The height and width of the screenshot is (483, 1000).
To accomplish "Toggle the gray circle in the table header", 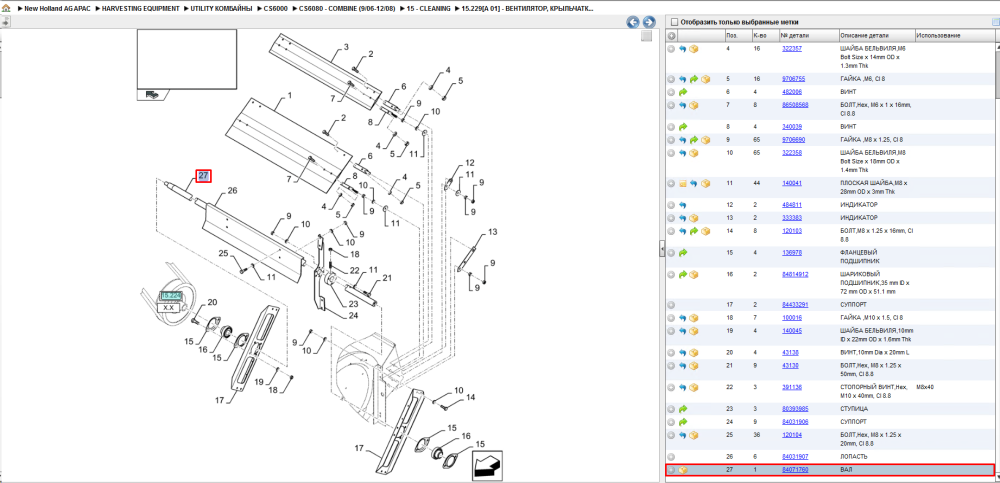I will pos(672,36).
